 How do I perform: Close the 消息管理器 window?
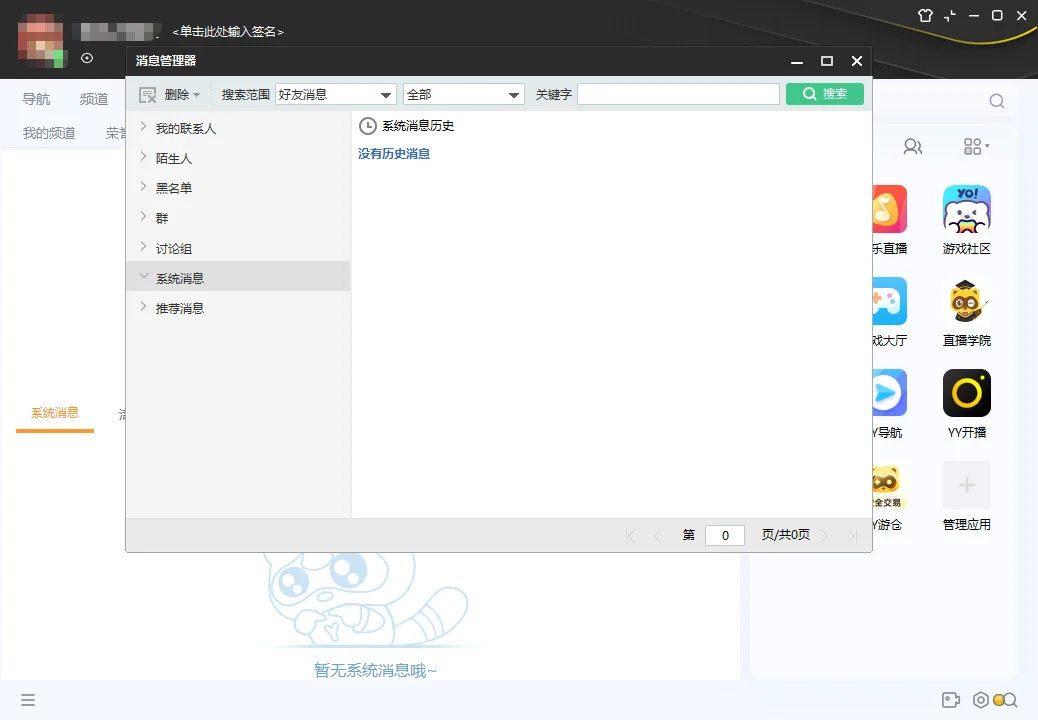click(x=857, y=61)
